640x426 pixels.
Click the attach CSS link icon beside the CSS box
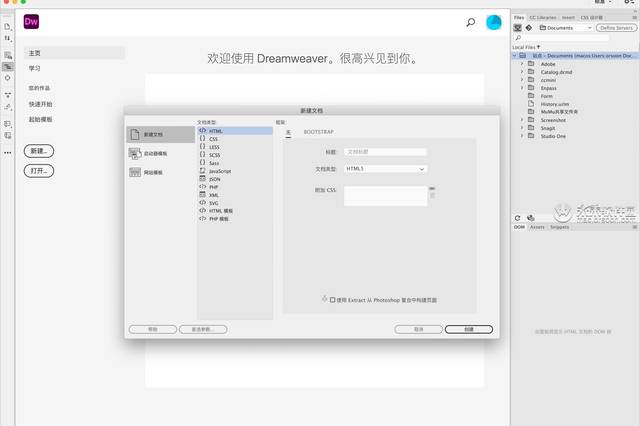(432, 189)
